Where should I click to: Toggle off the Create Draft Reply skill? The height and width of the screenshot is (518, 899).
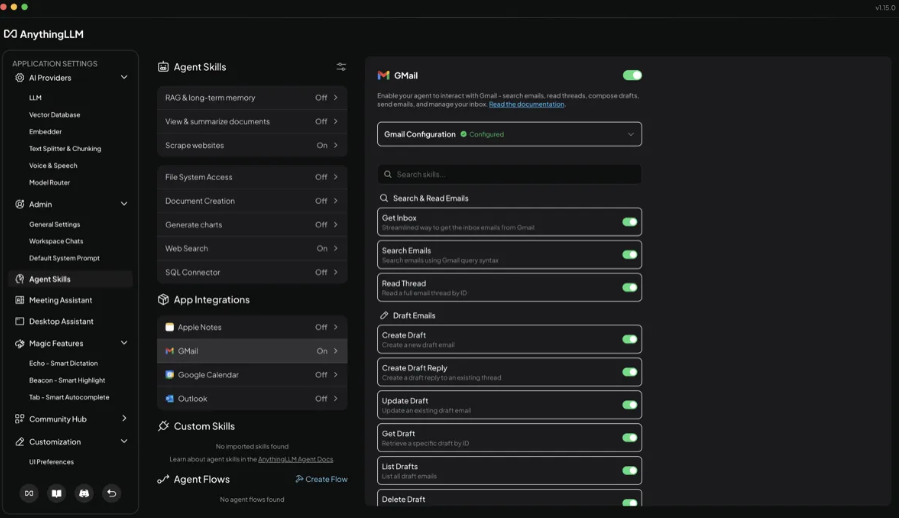[x=630, y=372]
